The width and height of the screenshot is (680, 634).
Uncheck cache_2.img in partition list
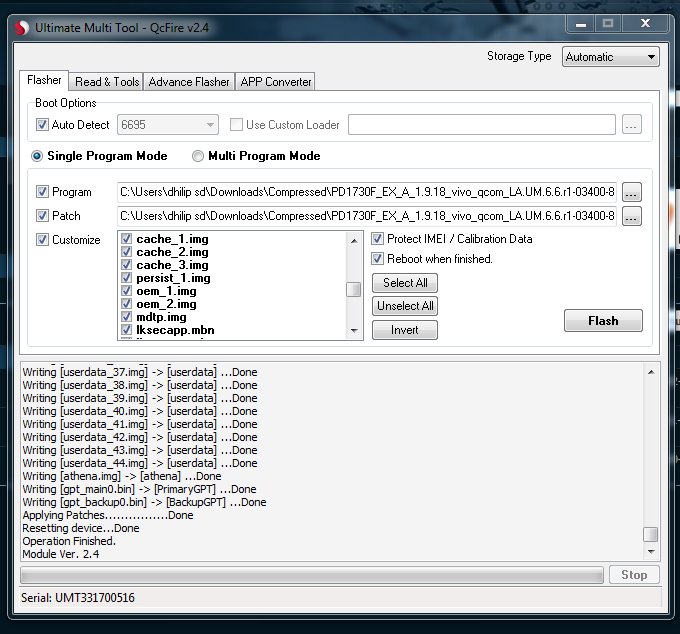[127, 252]
